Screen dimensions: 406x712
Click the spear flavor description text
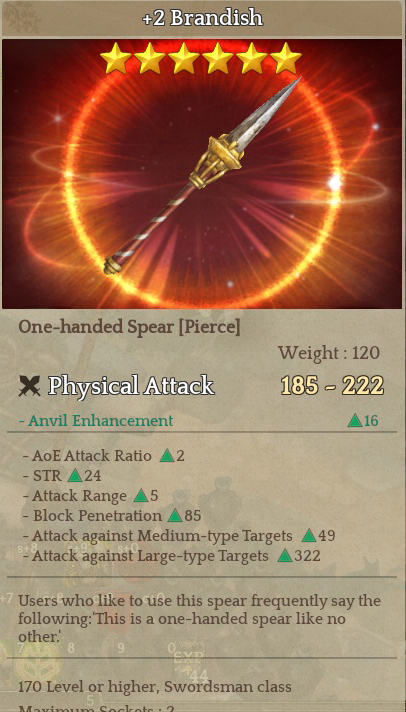tap(199, 618)
